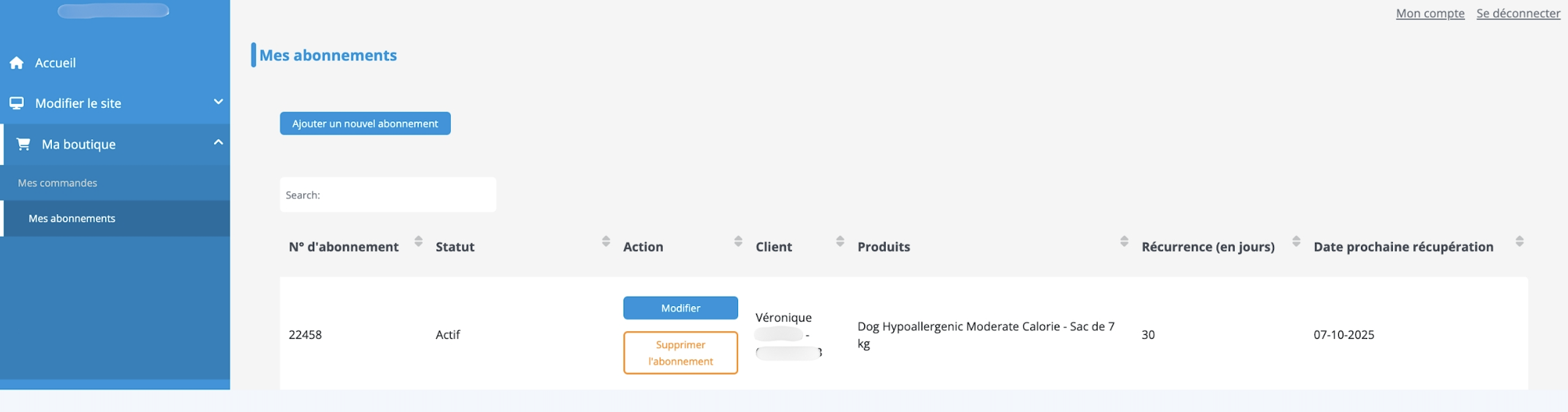
Task: Click Supprimer l'abonnement button
Action: [x=680, y=353]
